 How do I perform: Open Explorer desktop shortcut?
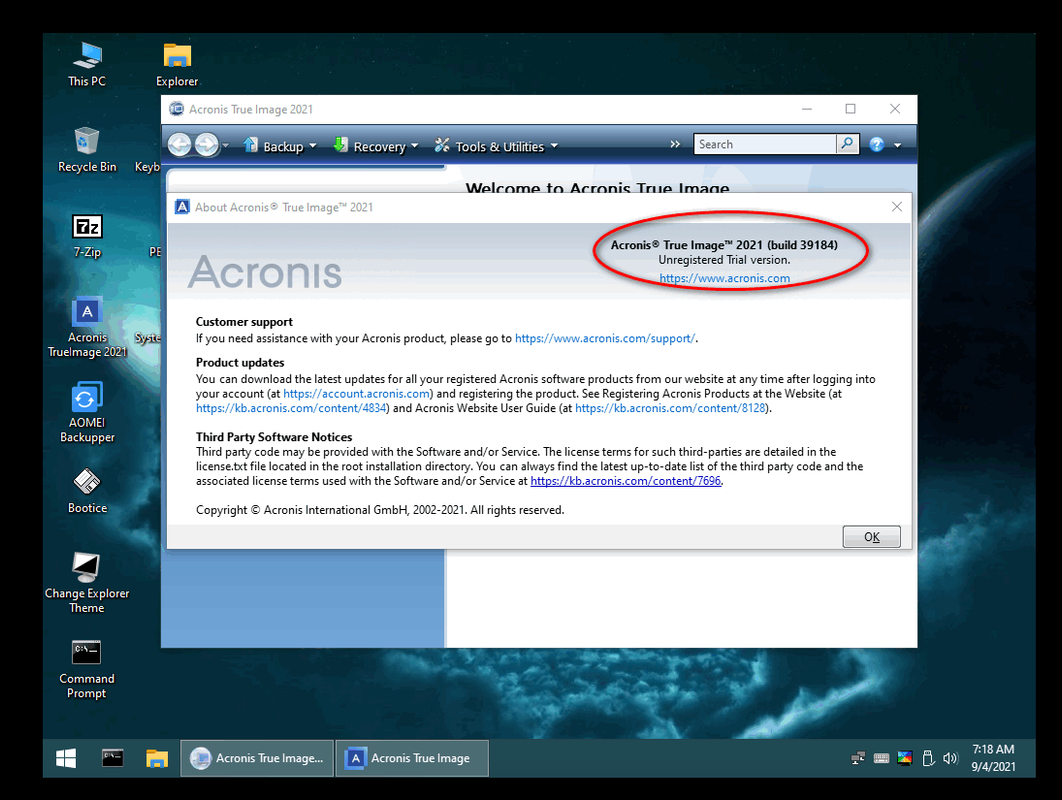coord(177,65)
